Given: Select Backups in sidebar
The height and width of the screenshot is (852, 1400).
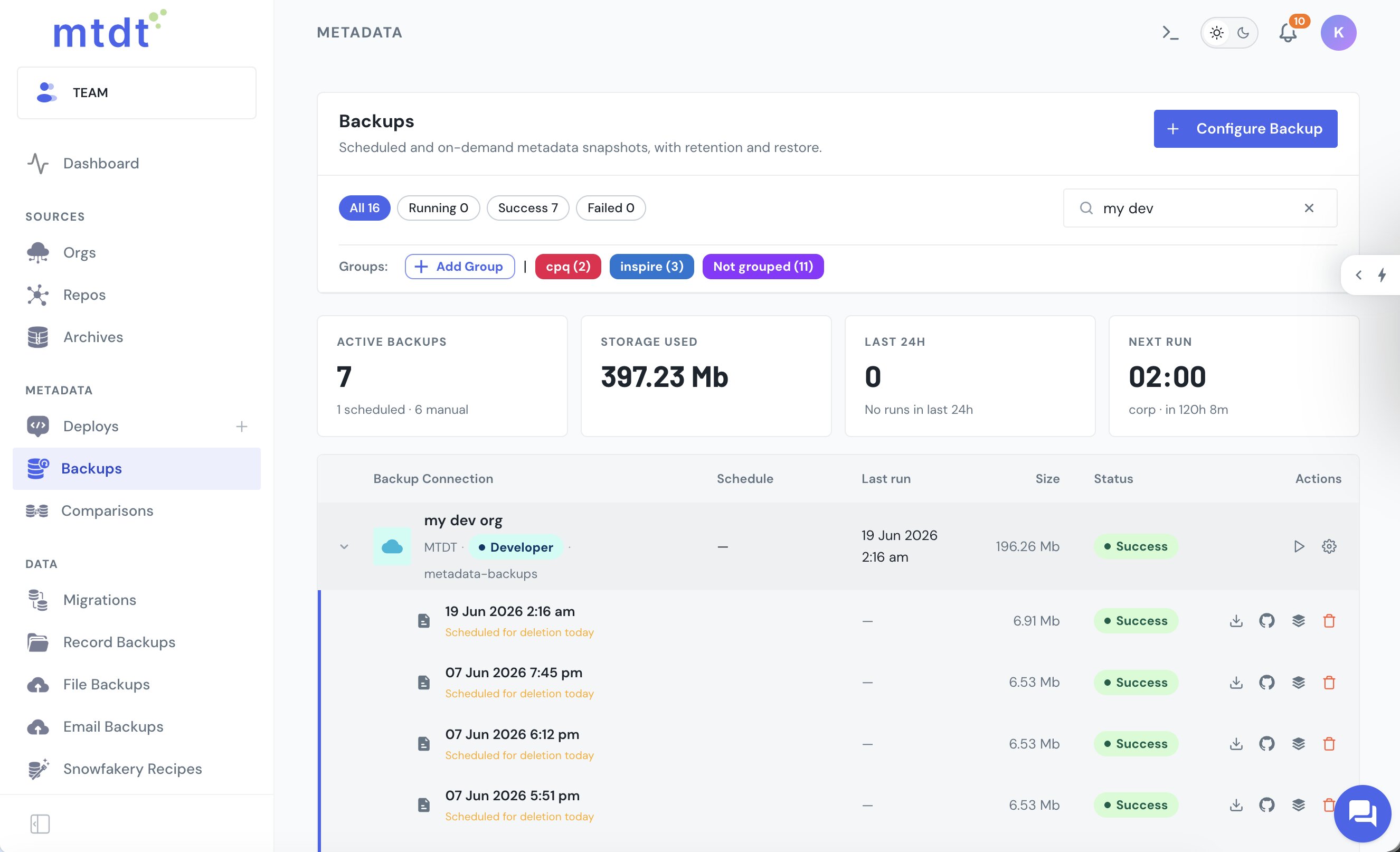Looking at the screenshot, I should pos(136,469).
